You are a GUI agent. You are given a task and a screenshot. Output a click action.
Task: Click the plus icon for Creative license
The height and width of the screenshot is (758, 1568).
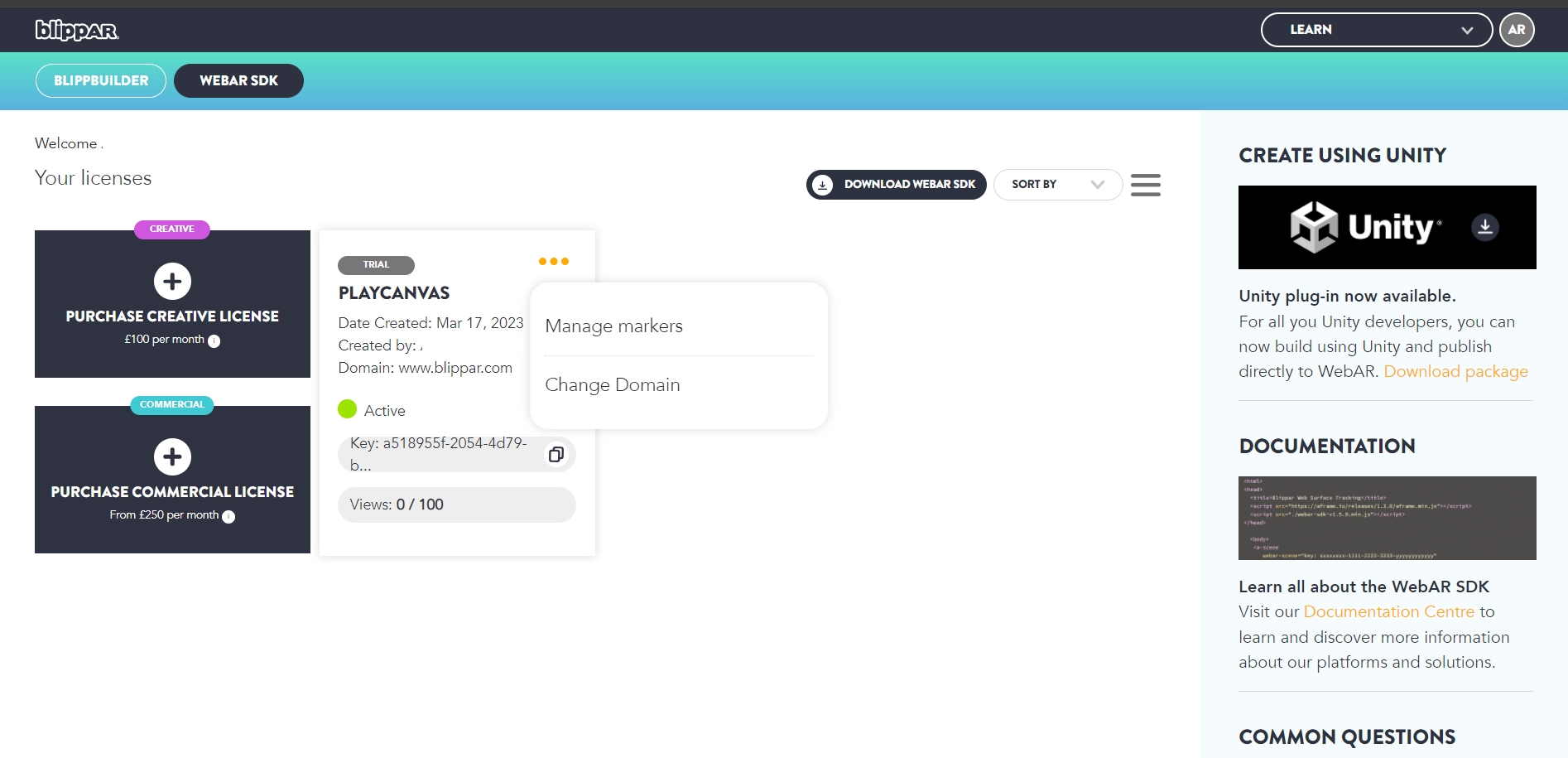pos(172,282)
